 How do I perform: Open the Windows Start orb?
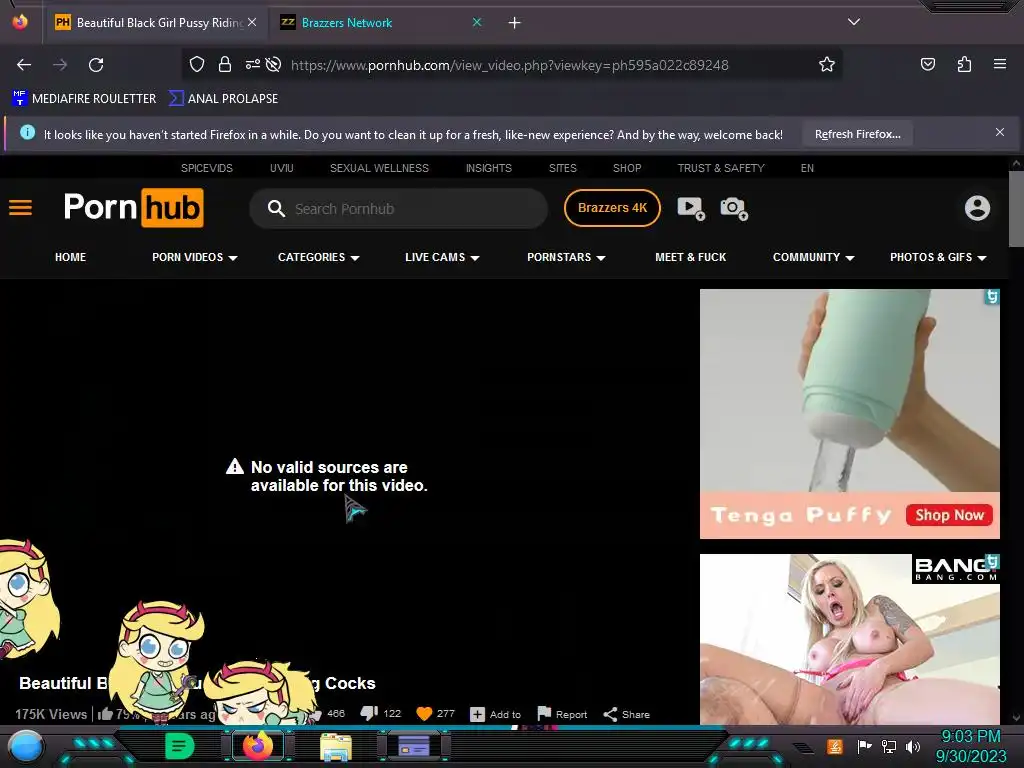pyautogui.click(x=25, y=747)
